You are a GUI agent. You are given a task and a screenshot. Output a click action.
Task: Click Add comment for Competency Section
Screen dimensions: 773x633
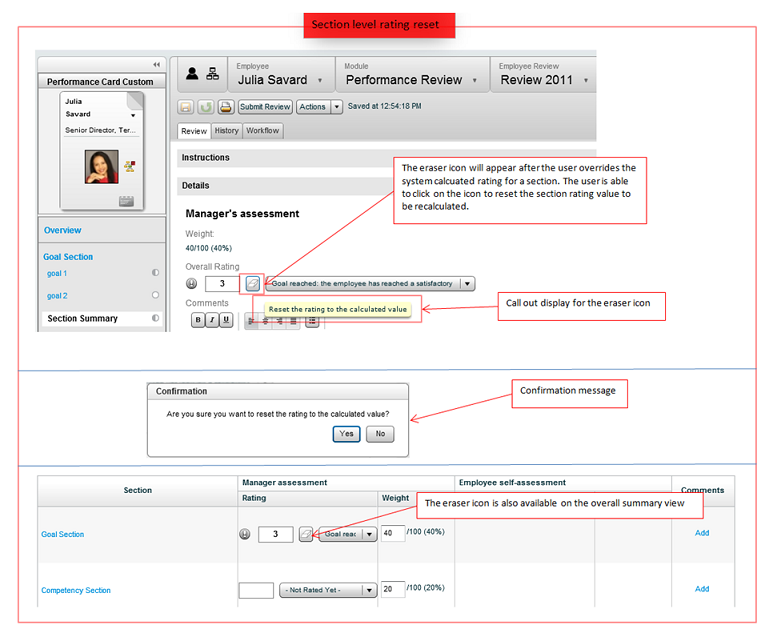tap(702, 589)
